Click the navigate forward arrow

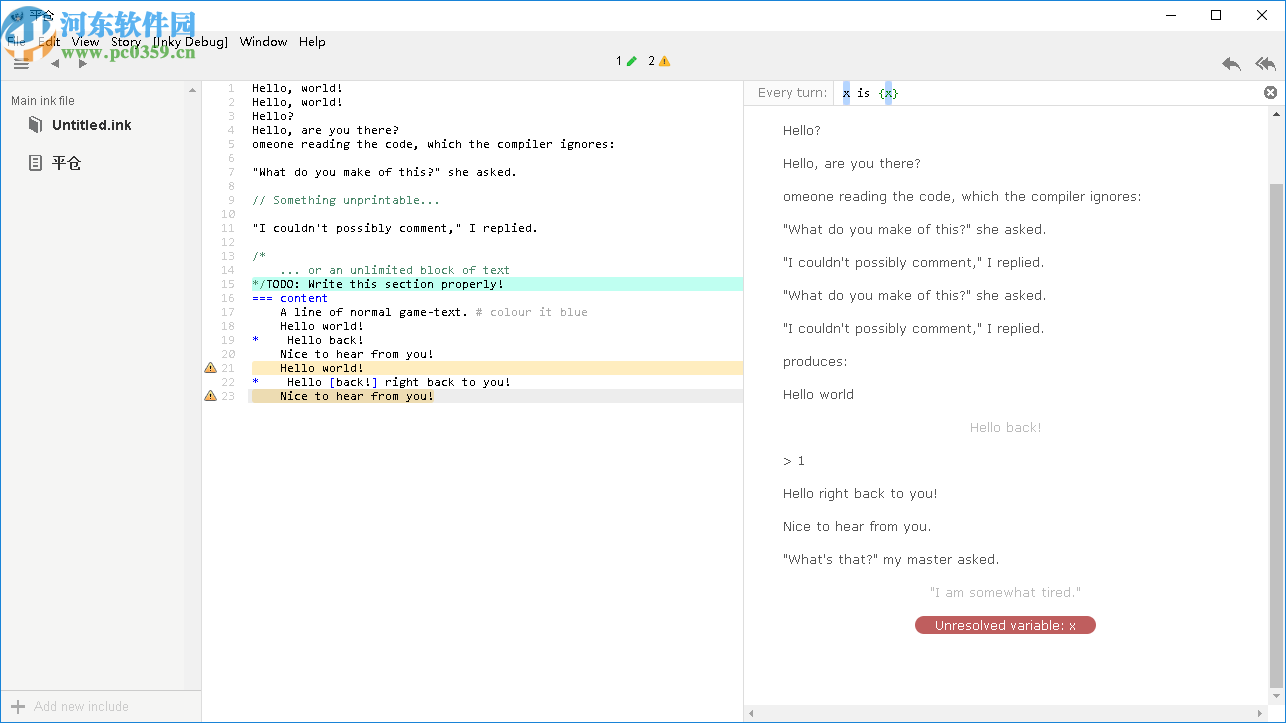point(83,63)
